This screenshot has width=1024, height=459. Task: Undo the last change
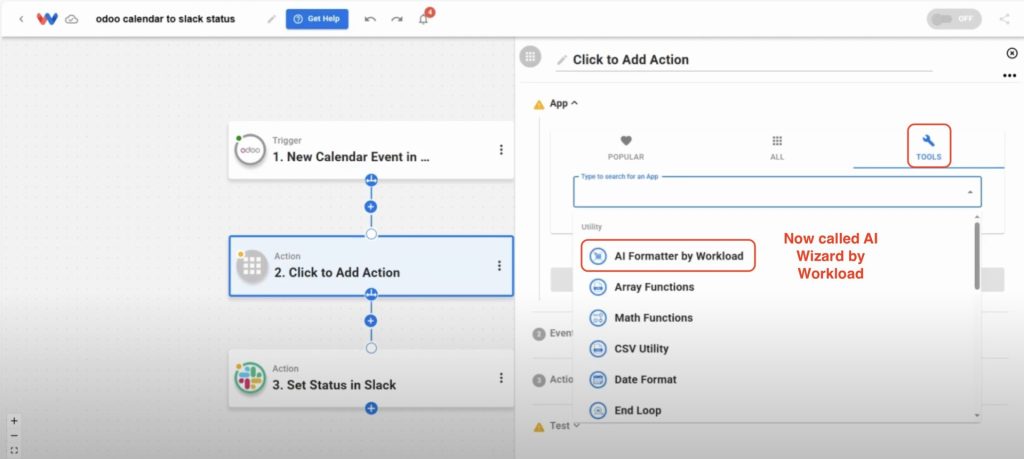click(370, 20)
